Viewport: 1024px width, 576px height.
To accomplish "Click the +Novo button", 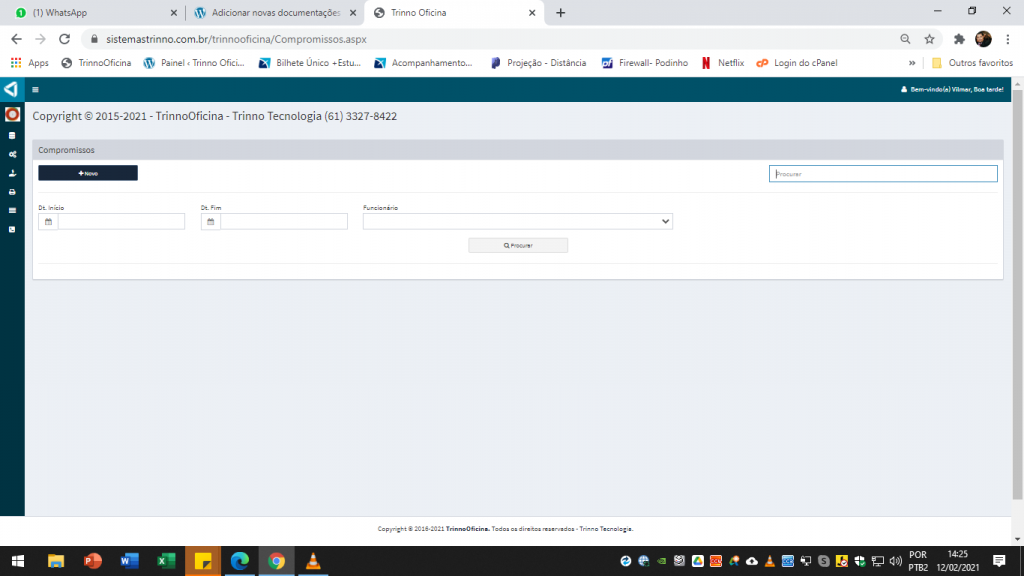I will (88, 173).
